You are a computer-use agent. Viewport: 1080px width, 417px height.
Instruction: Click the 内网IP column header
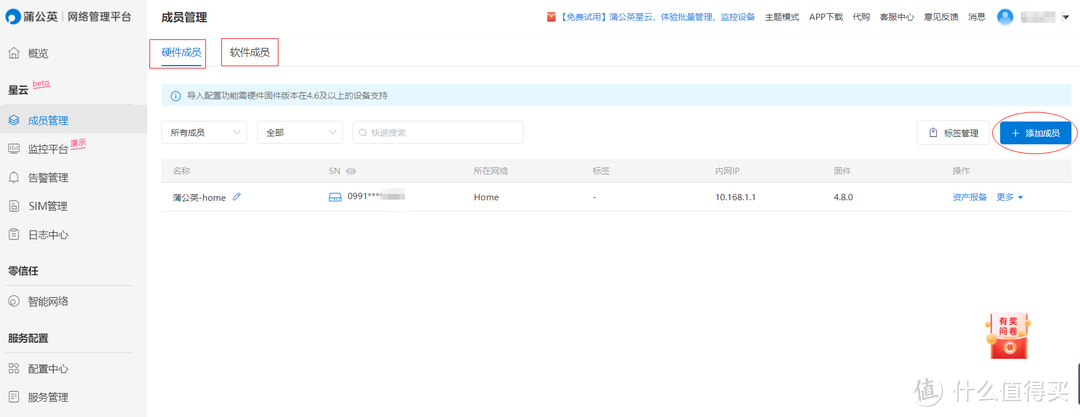point(727,170)
